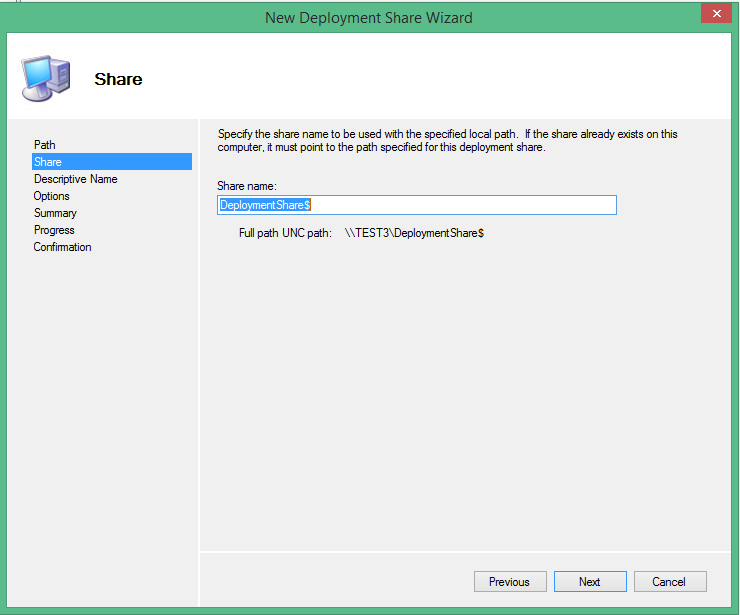Image resolution: width=740 pixels, height=615 pixels.
Task: Select the highlighted Share step in sidebar
Action: pos(48,162)
